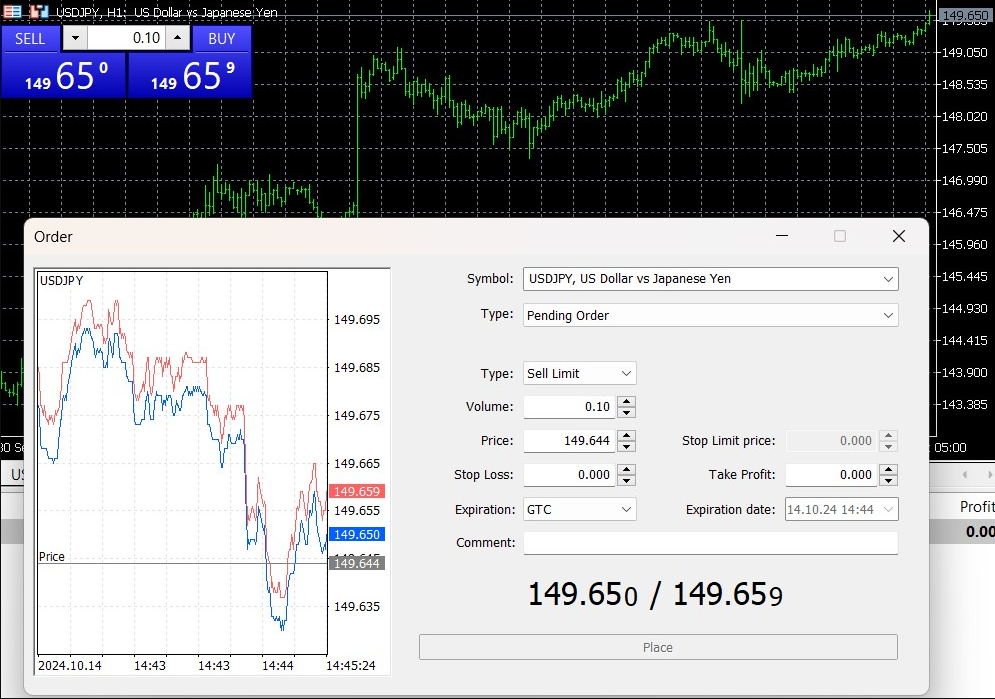Click the SELL button in one-click panel
Screen dimensions: 995x699
click(x=30, y=39)
